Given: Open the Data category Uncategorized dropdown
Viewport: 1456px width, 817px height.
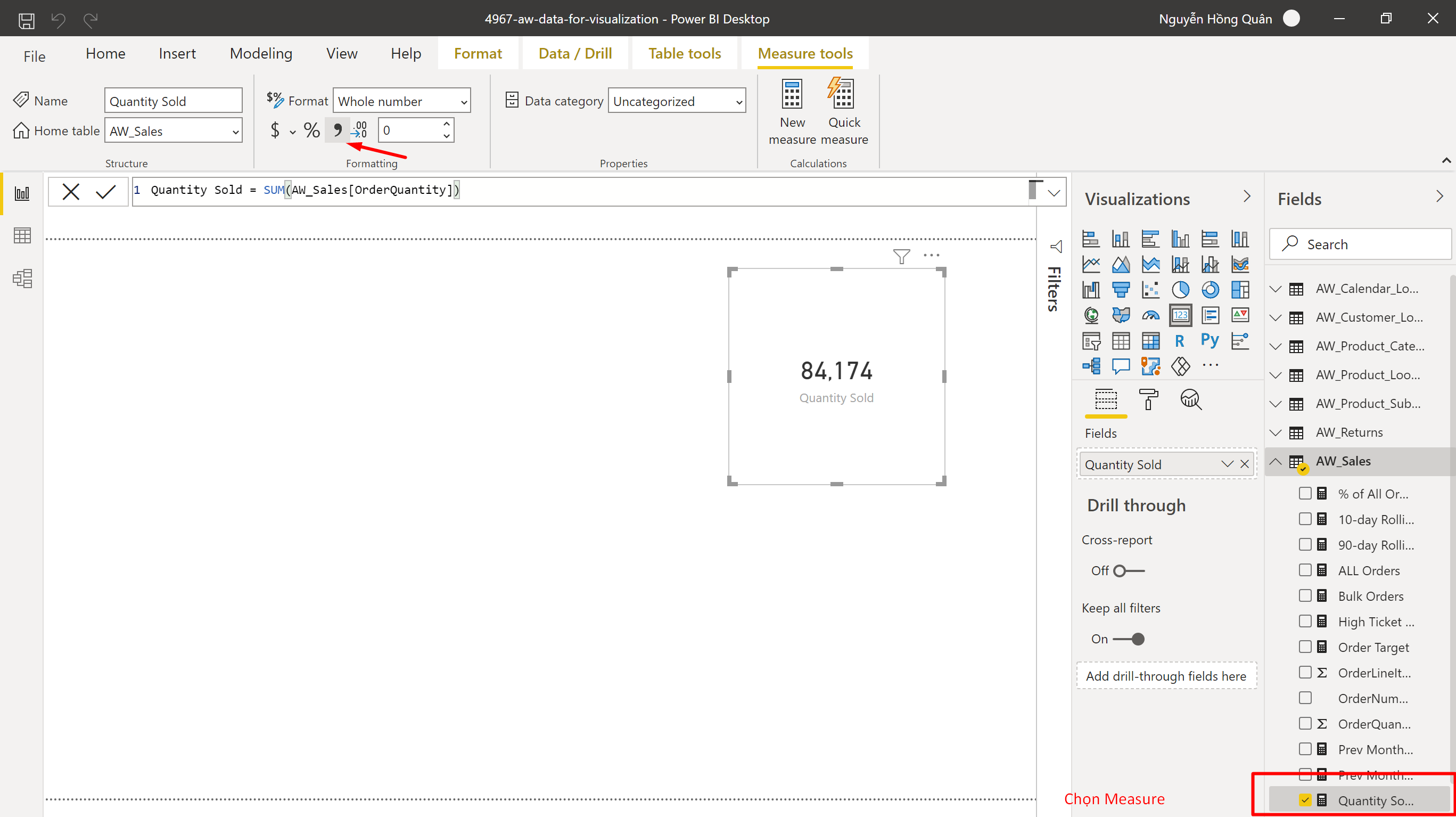Looking at the screenshot, I should click(677, 101).
